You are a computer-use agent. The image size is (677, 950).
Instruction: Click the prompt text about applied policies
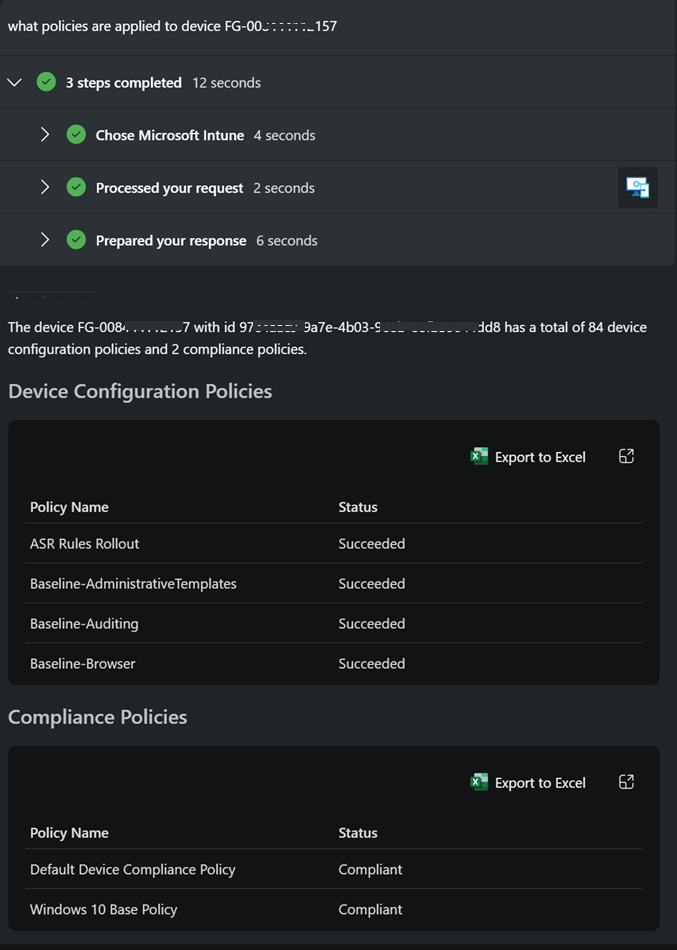(x=172, y=26)
